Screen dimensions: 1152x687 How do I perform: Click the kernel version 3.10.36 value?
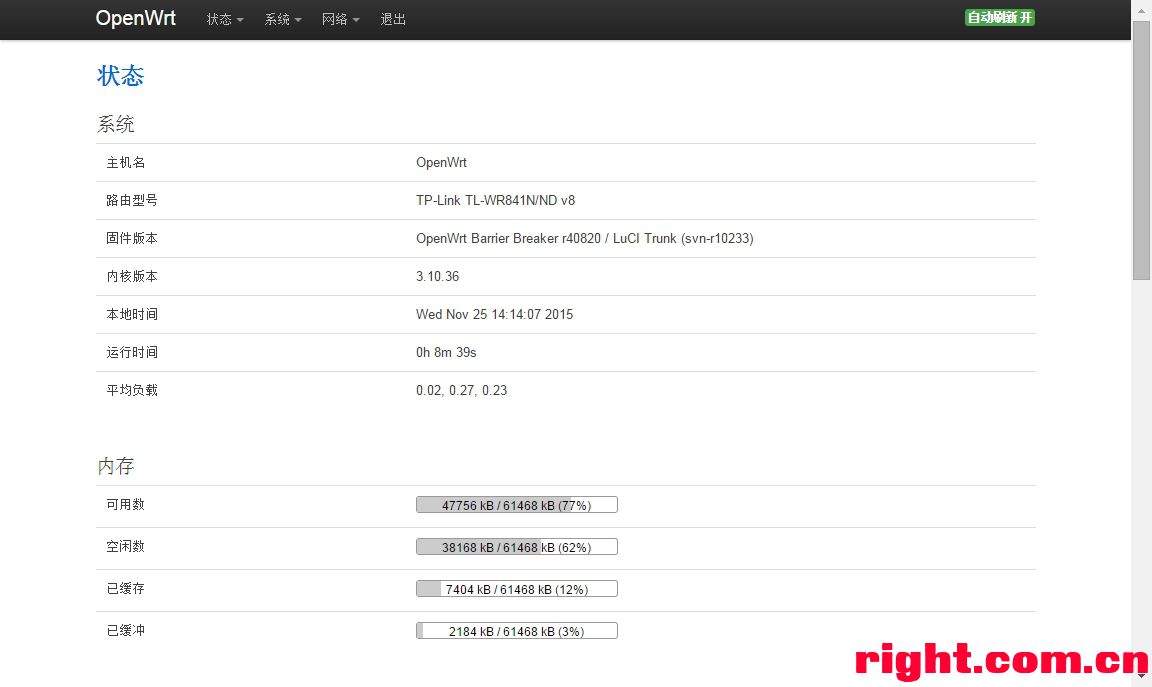pyautogui.click(x=438, y=276)
